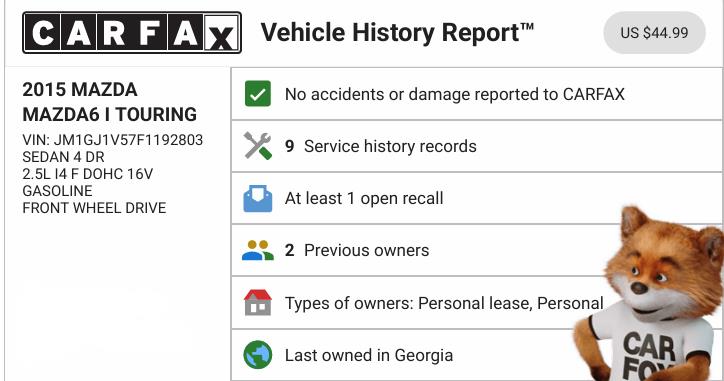This screenshot has height=381, width=724.
Task: Click the Car Fox mascot image
Action: tap(648, 294)
